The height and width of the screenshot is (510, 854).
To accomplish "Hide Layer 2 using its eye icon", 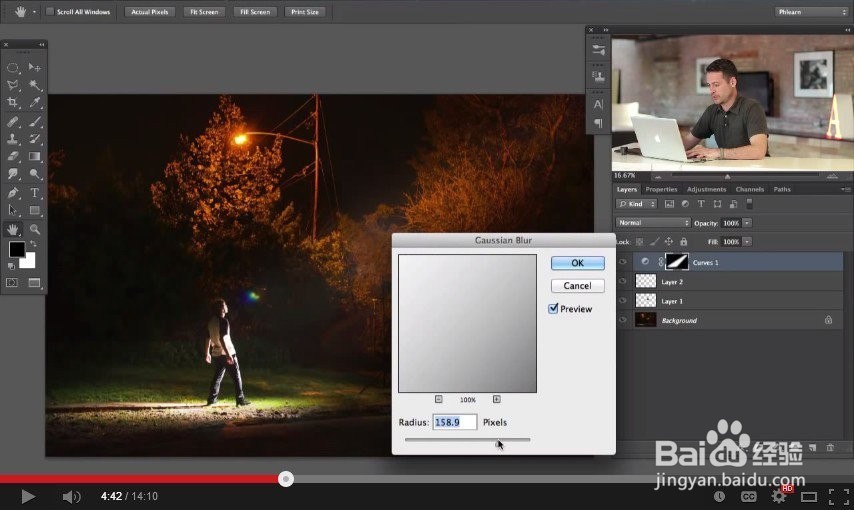I will point(623,282).
